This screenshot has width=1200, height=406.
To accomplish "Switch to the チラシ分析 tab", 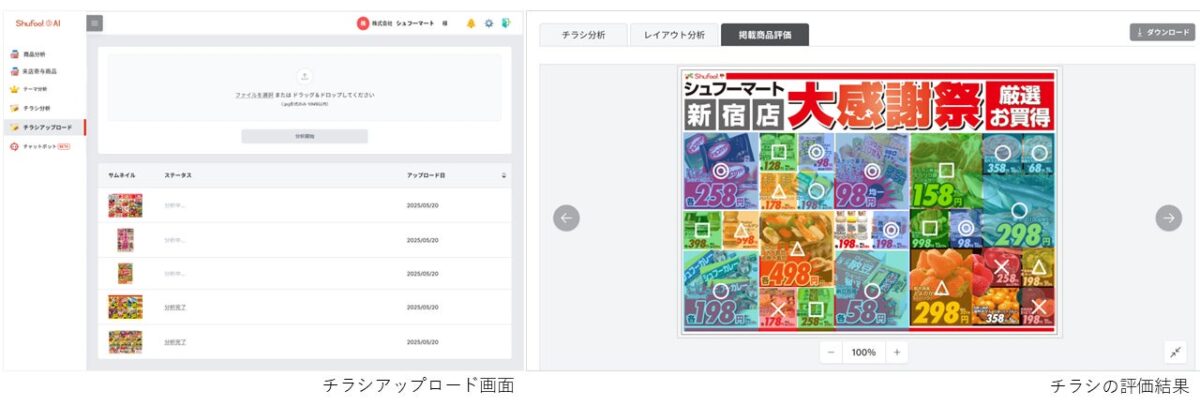I will point(583,34).
